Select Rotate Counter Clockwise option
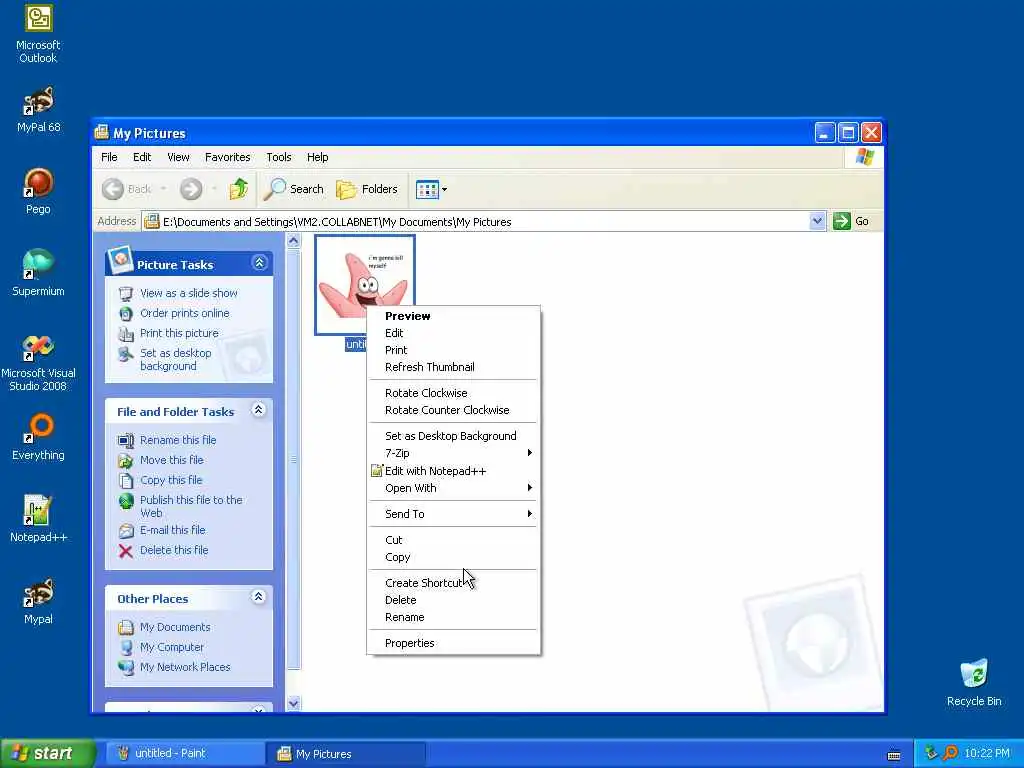Viewport: 1024px width, 768px height. (x=453, y=410)
